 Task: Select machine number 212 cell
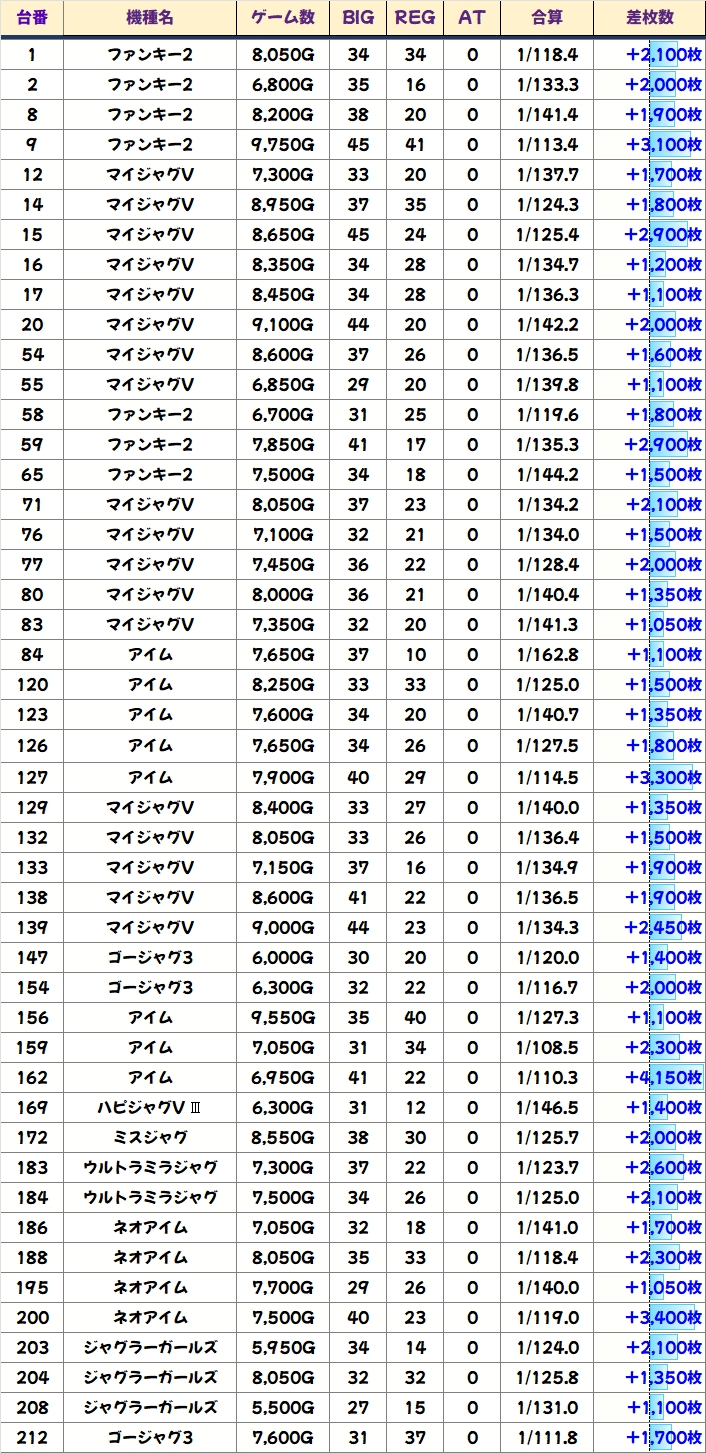[x=32, y=1438]
